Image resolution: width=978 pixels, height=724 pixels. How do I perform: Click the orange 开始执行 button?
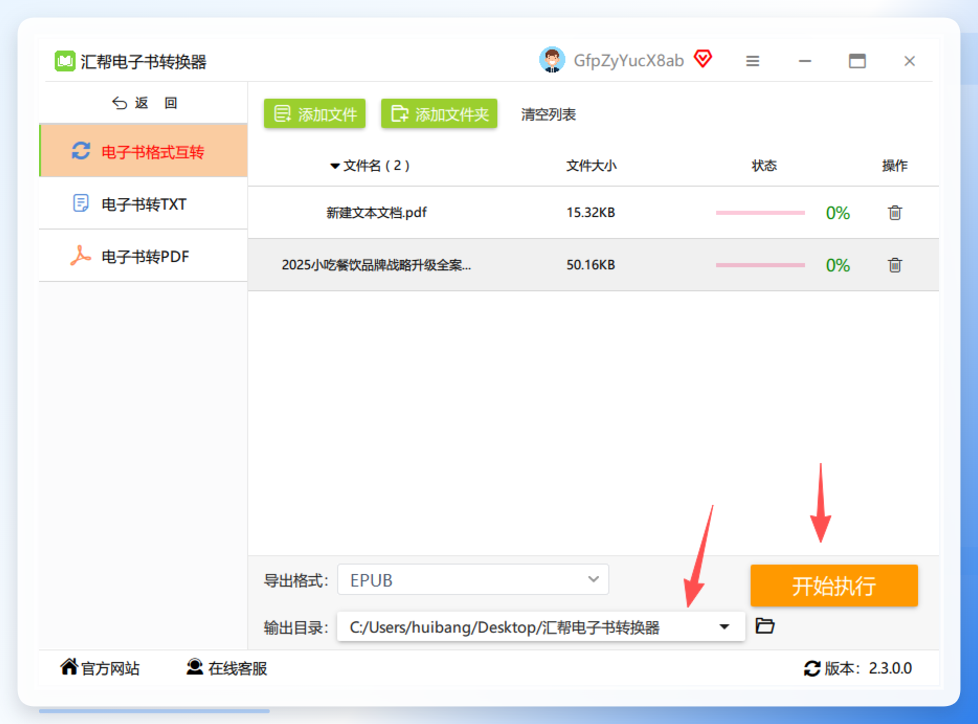834,586
